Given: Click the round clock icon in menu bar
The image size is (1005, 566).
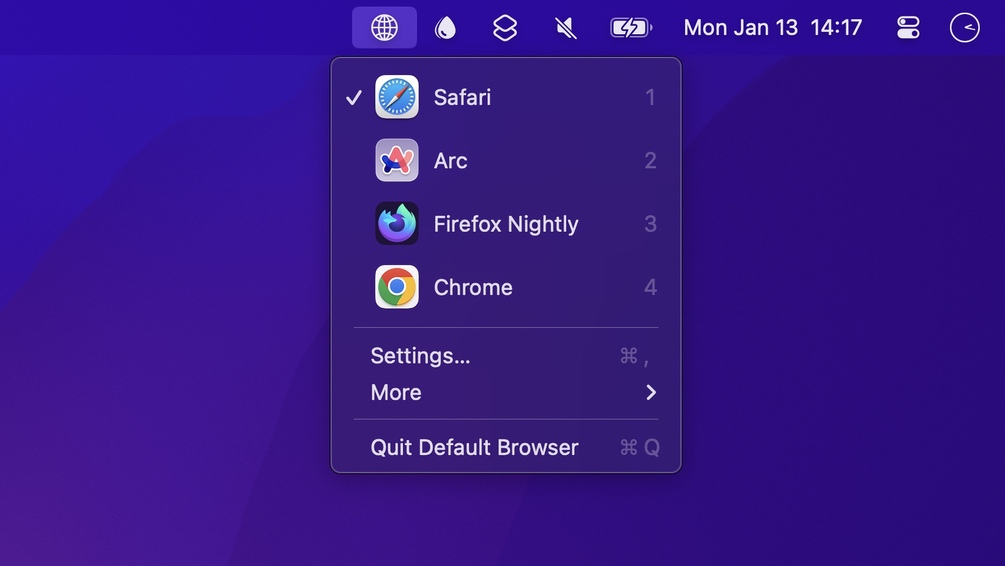Looking at the screenshot, I should tap(964, 28).
